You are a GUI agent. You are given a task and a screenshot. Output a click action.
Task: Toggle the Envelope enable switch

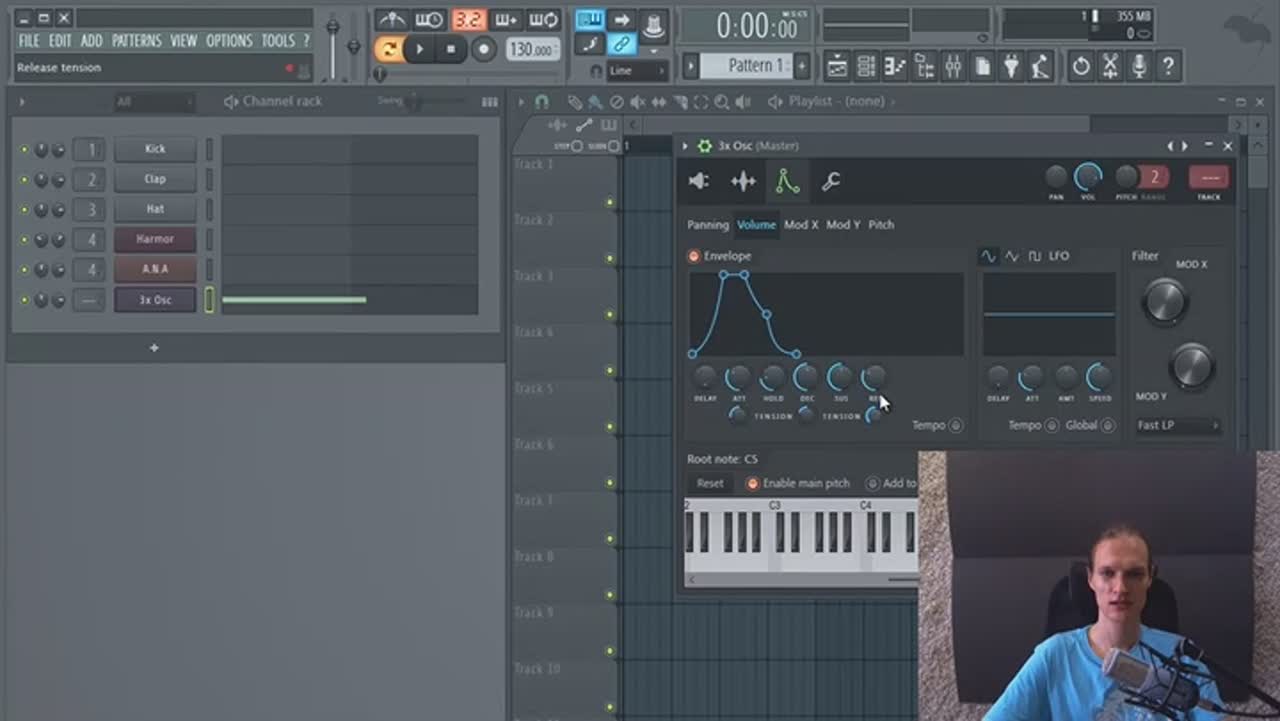pyautogui.click(x=694, y=256)
